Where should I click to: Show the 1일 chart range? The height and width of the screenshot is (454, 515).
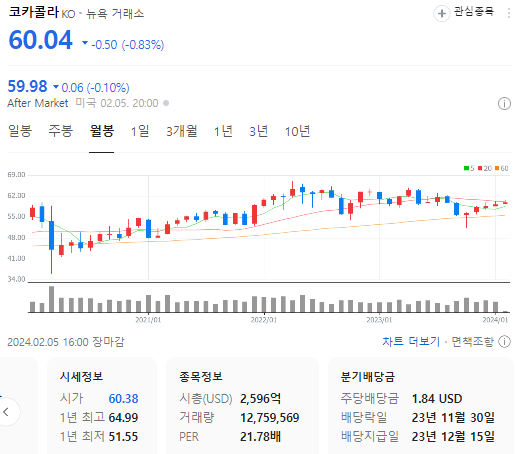coord(140,131)
